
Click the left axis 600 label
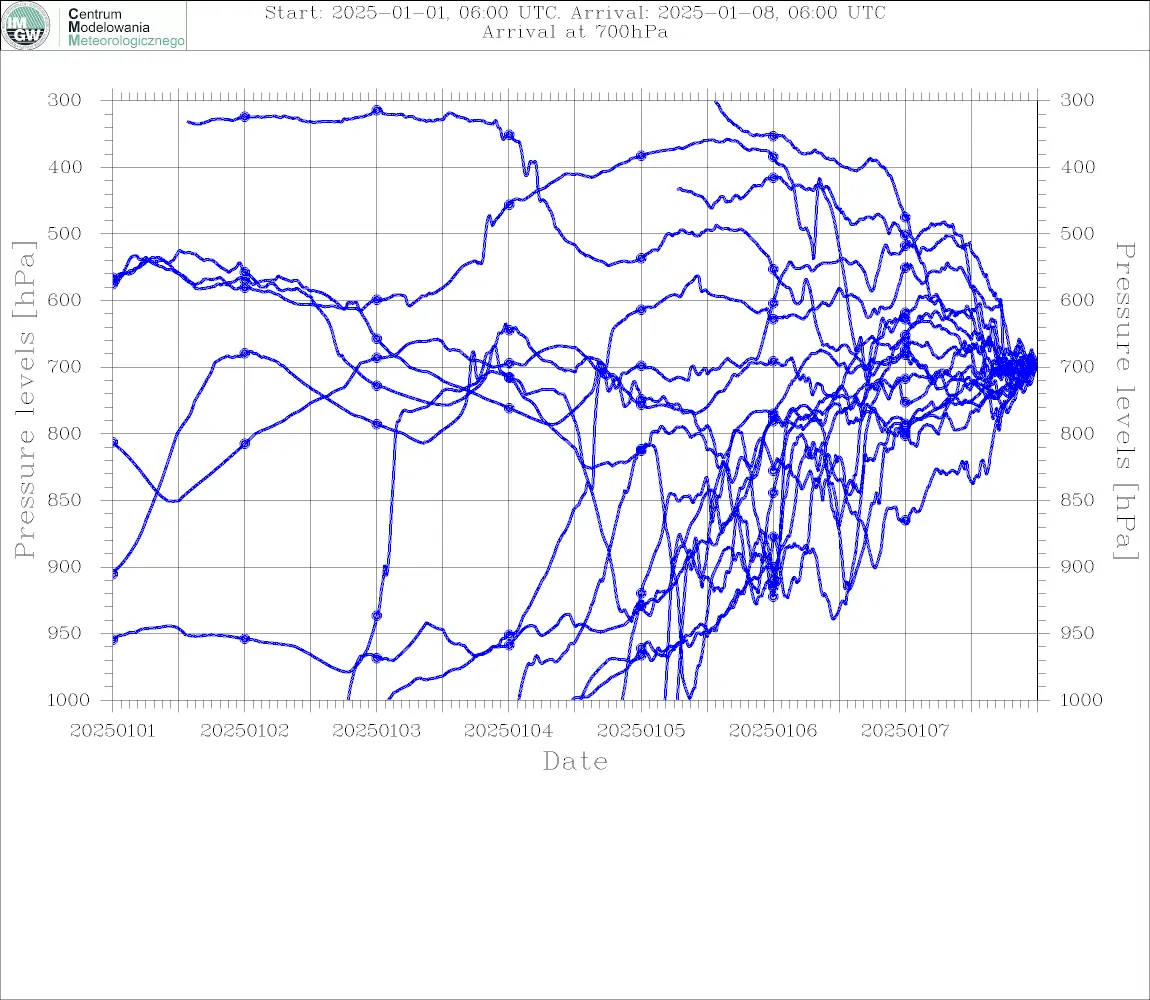pos(65,300)
